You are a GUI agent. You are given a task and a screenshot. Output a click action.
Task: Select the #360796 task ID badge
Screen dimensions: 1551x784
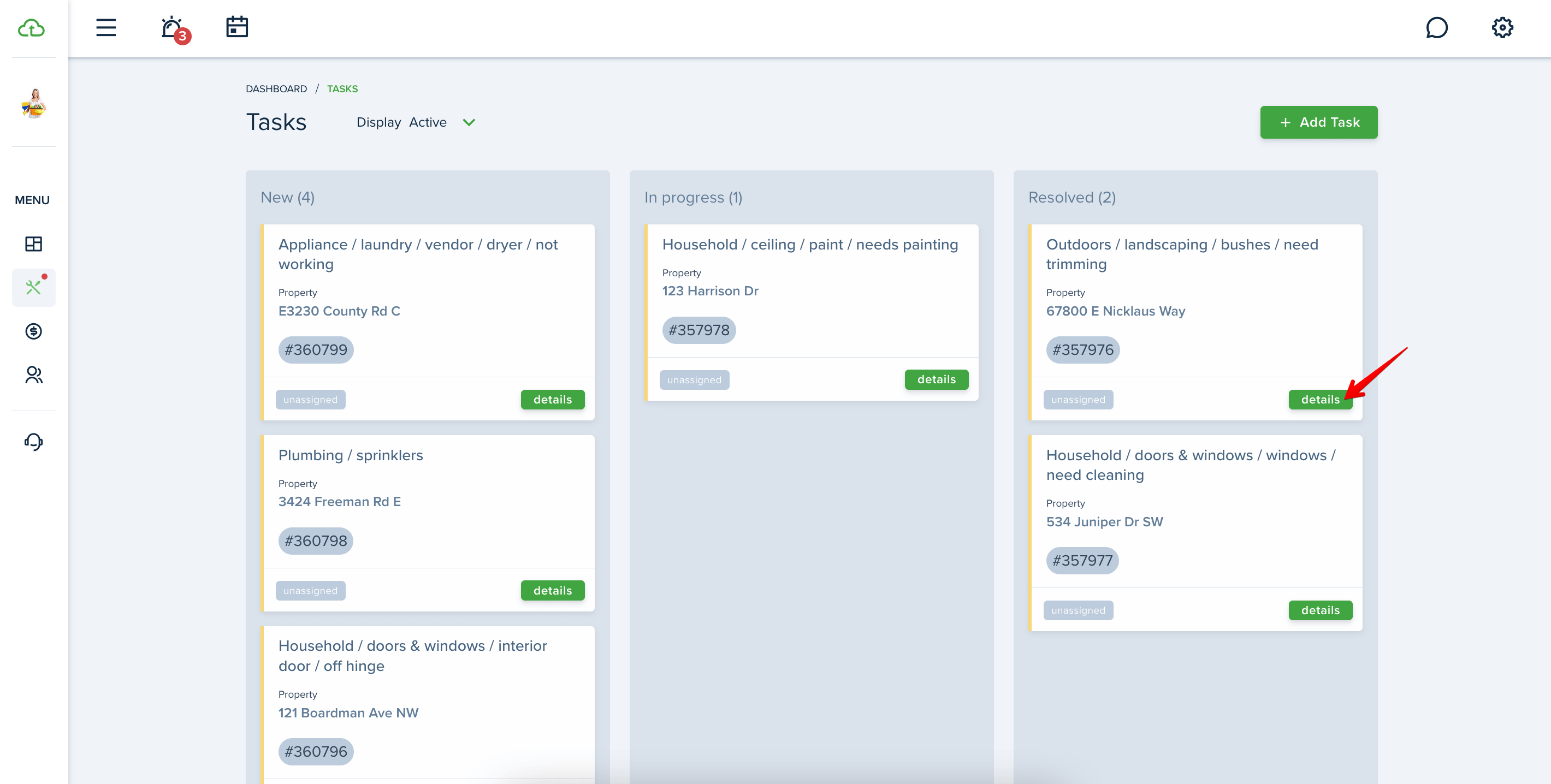[316, 752]
